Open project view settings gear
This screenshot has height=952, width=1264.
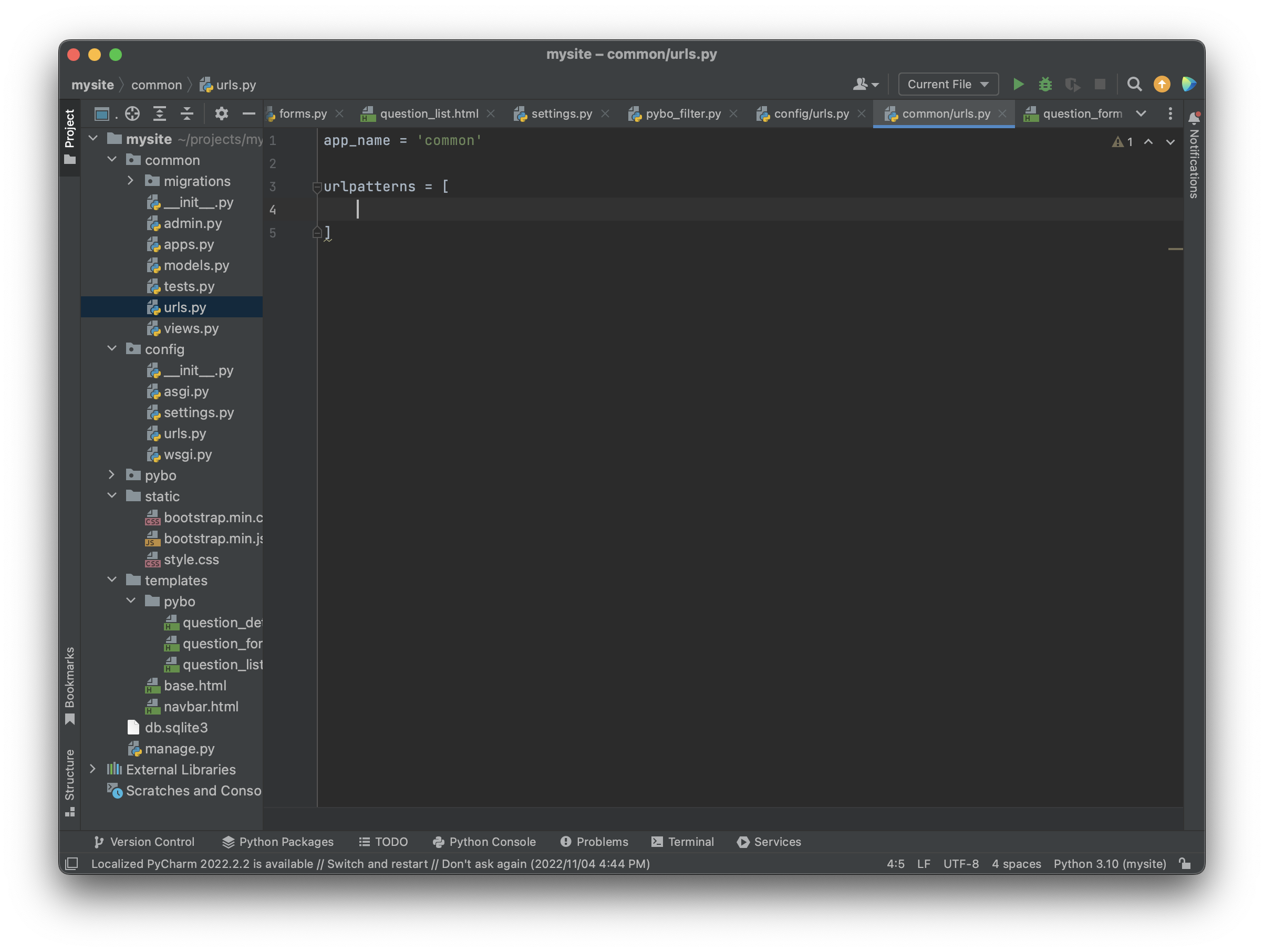221,113
